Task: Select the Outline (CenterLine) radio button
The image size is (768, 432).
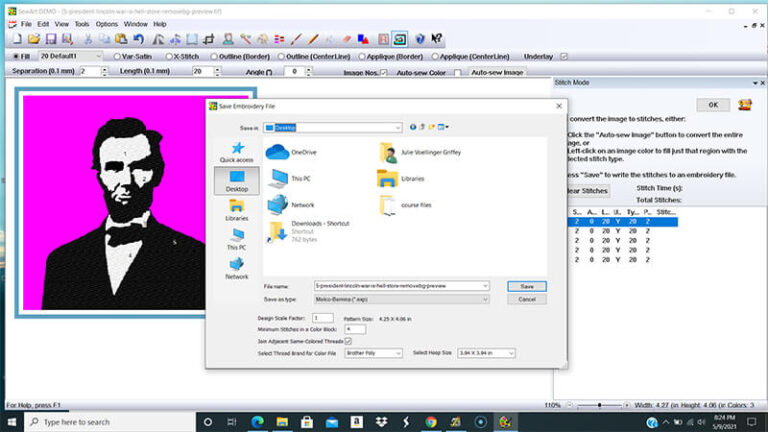Action: [281, 57]
